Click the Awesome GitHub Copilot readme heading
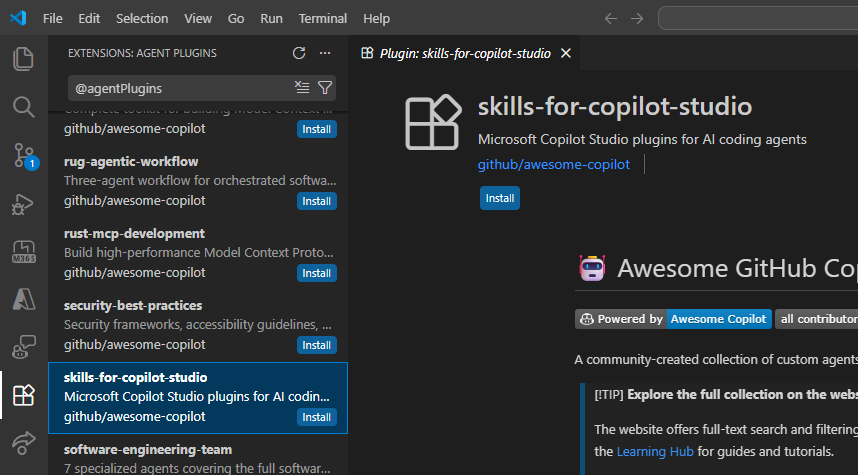The height and width of the screenshot is (475, 858). pyautogui.click(x=738, y=268)
